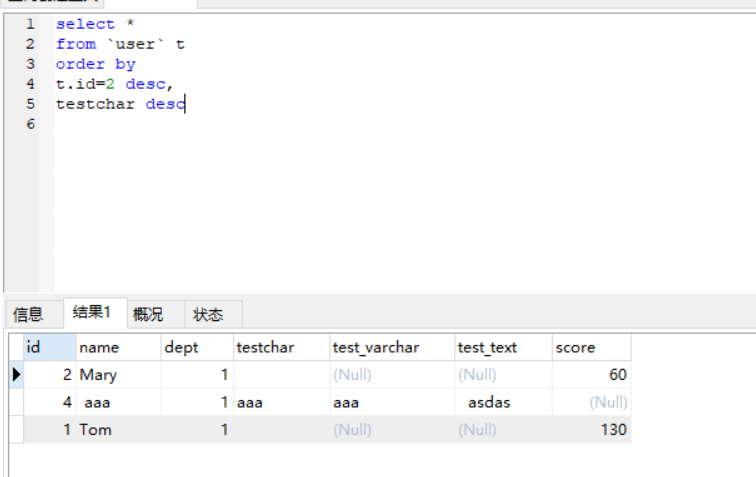
Task: Click the score value 130
Action: pos(592,430)
